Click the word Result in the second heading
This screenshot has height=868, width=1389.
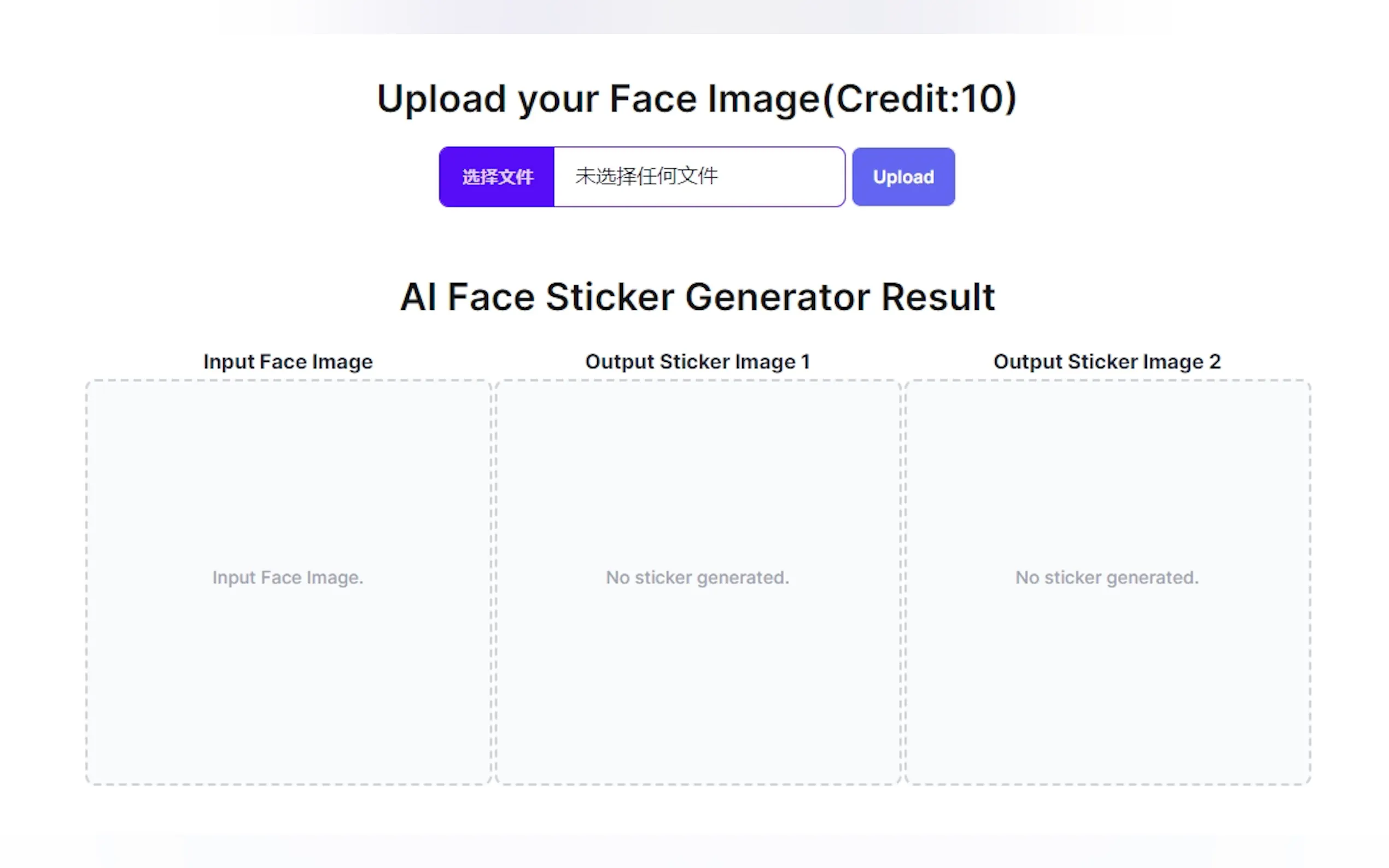click(937, 297)
